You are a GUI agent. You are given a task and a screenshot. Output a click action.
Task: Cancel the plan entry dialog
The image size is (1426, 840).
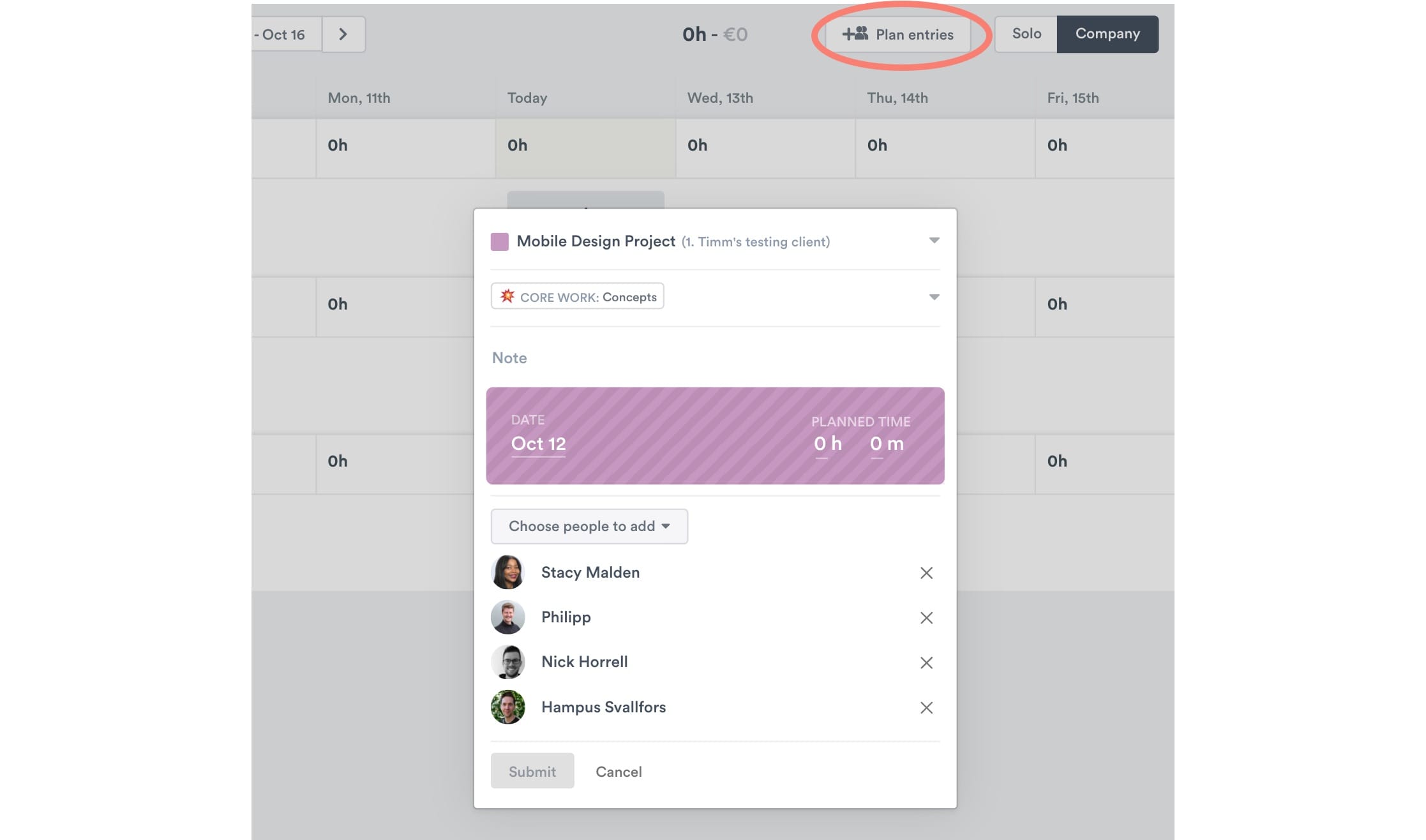(619, 771)
